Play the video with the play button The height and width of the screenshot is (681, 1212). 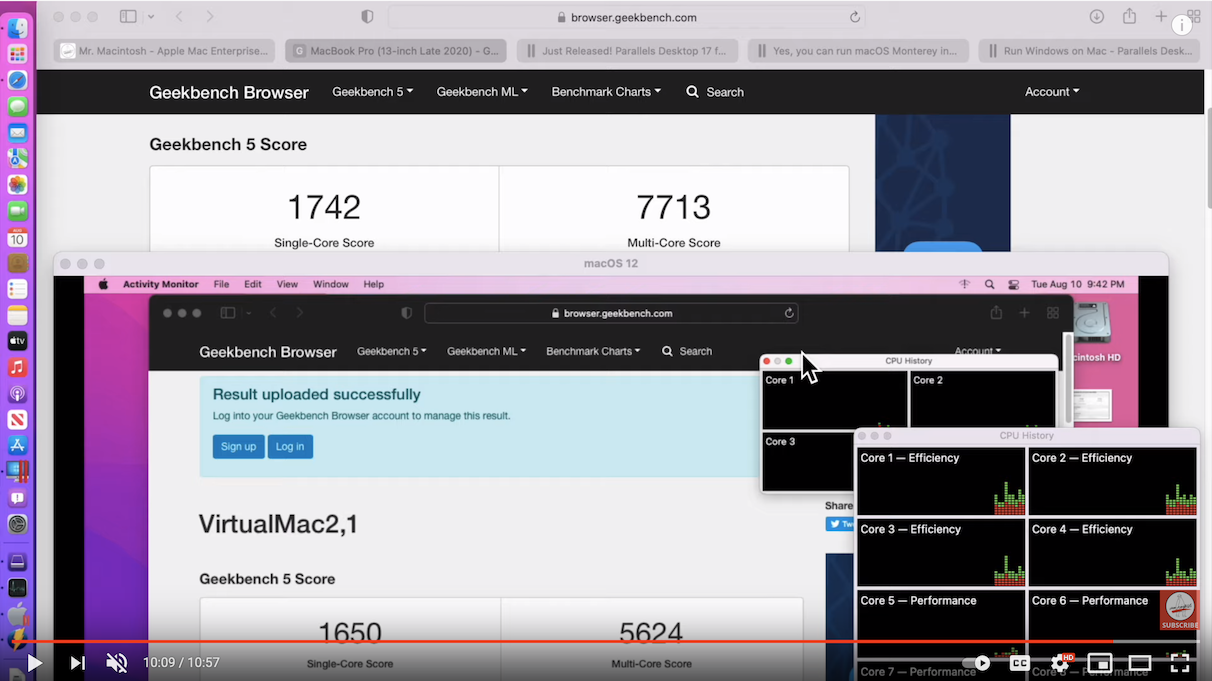(34, 662)
